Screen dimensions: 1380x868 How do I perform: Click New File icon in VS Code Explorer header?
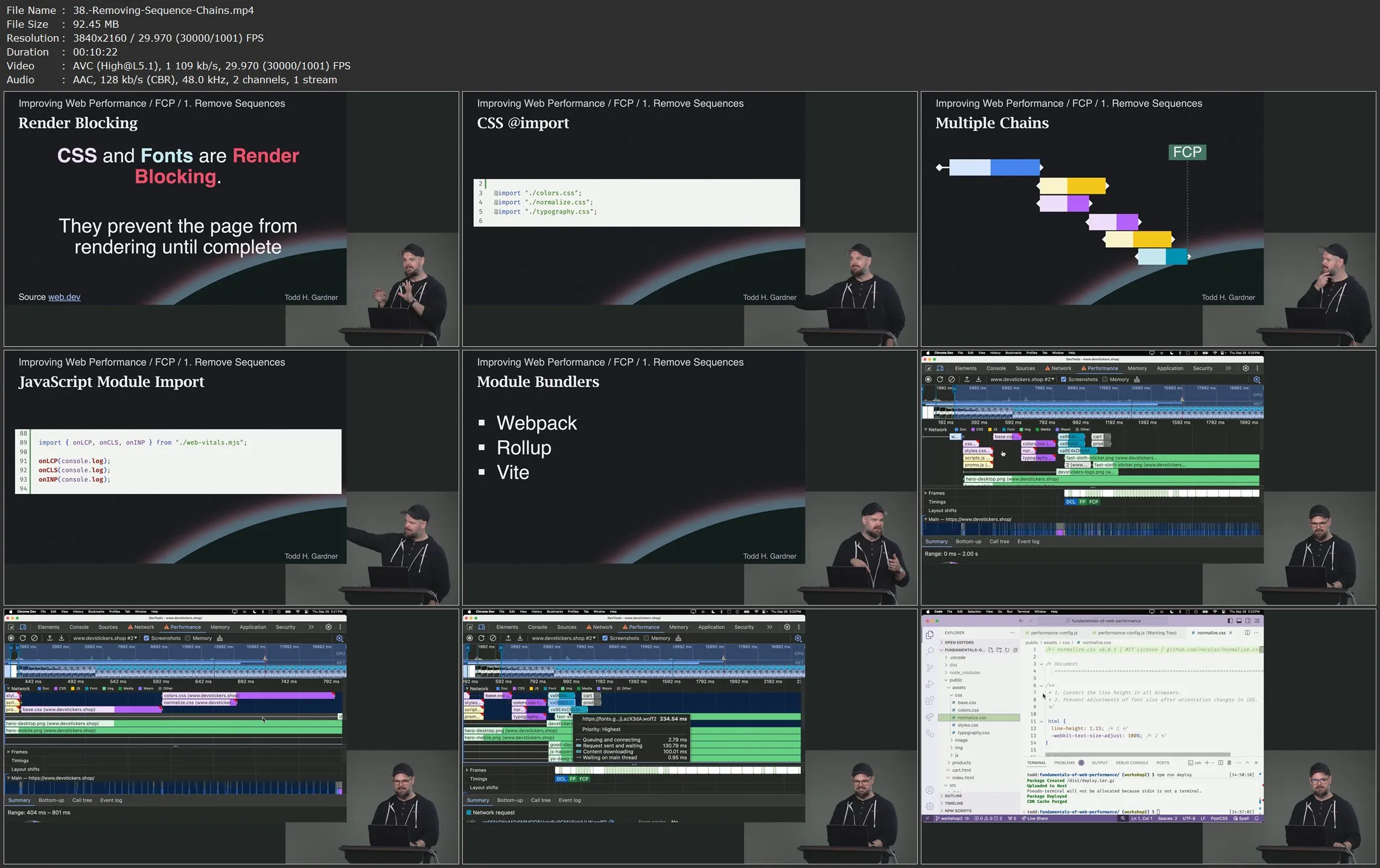(991, 650)
